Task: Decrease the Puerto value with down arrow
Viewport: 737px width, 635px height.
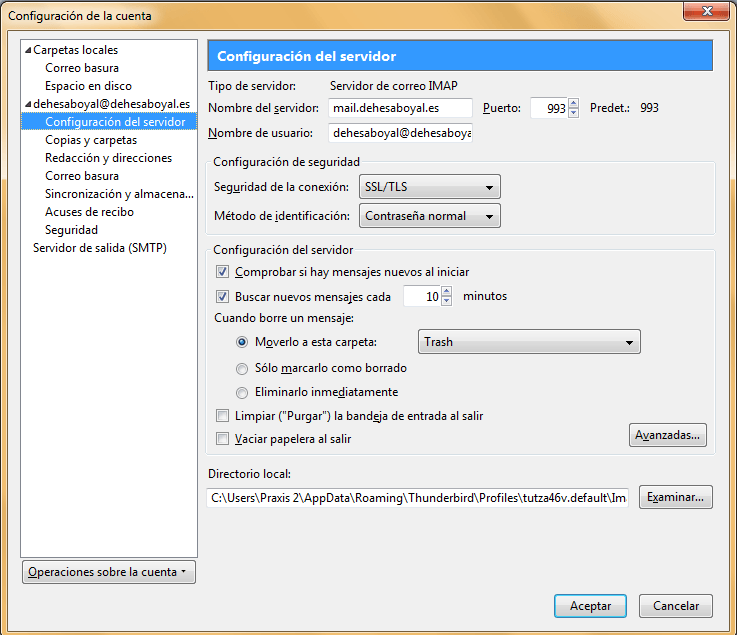Action: pyautogui.click(x=573, y=113)
